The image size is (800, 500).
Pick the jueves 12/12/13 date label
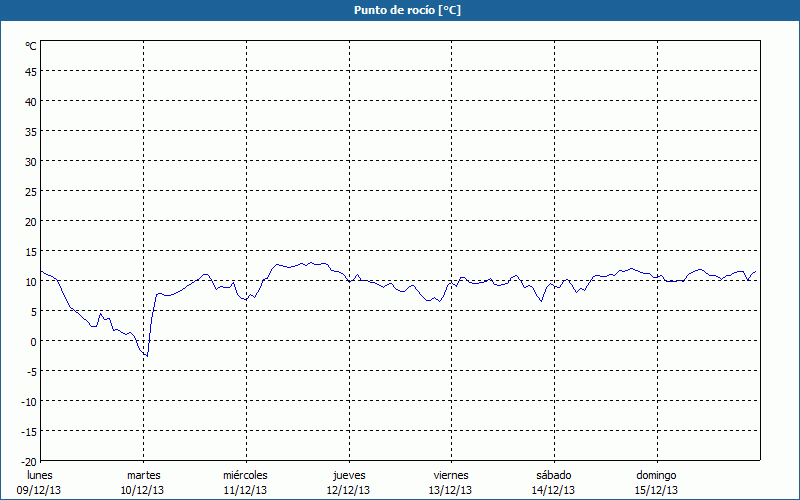click(x=348, y=482)
